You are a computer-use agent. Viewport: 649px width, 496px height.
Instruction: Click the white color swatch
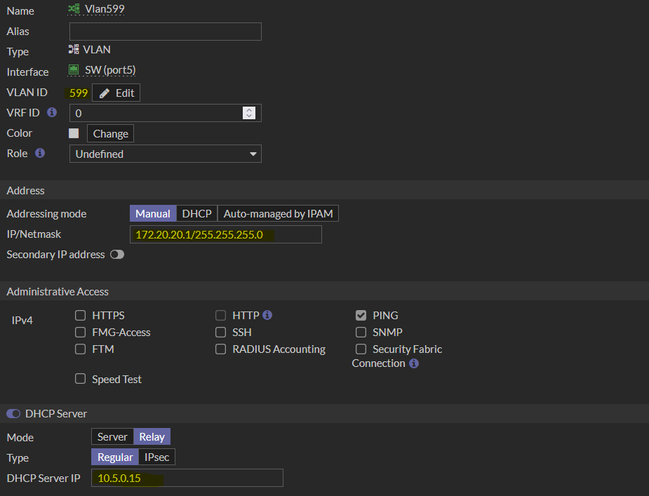74,133
